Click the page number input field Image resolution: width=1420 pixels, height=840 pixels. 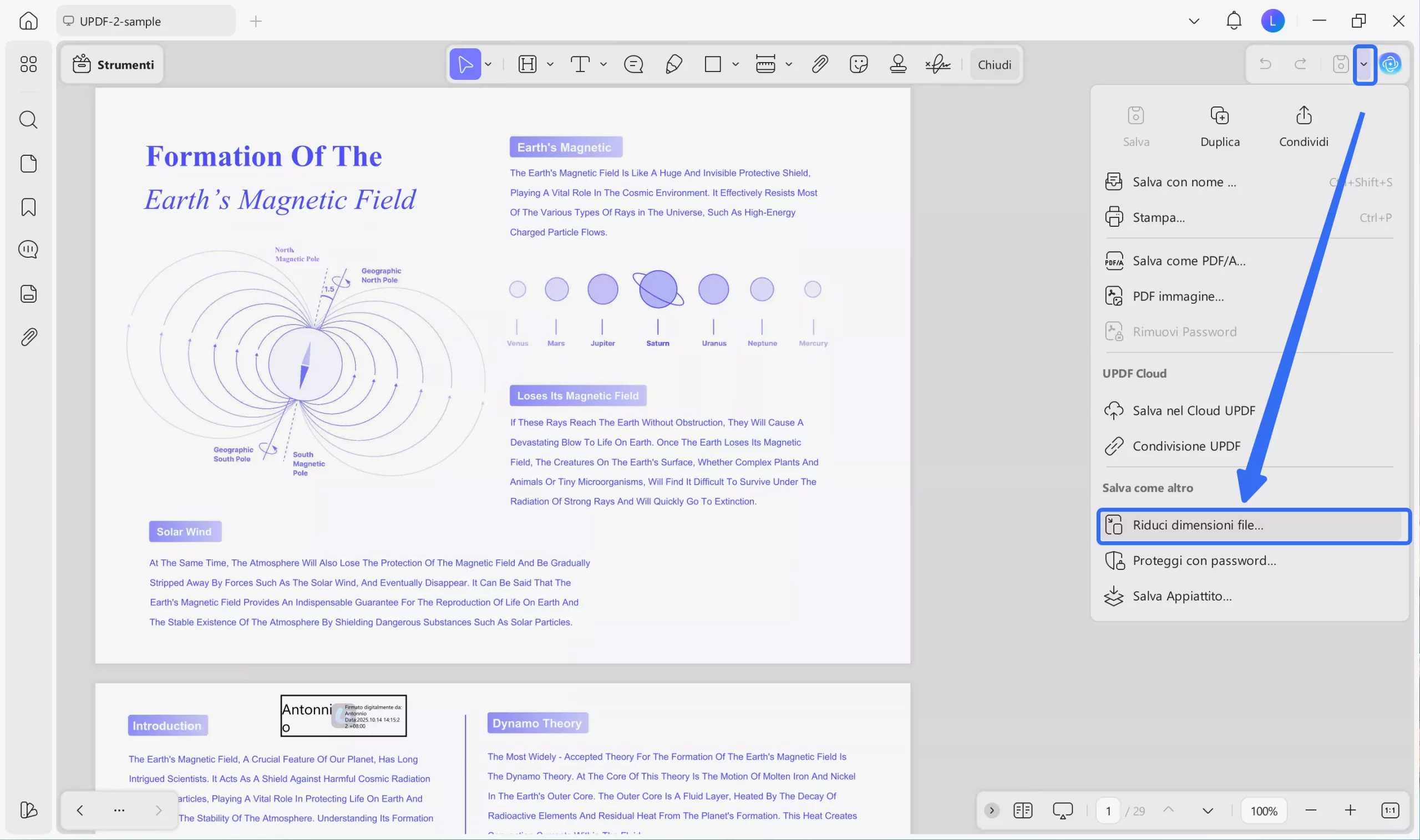click(1108, 811)
